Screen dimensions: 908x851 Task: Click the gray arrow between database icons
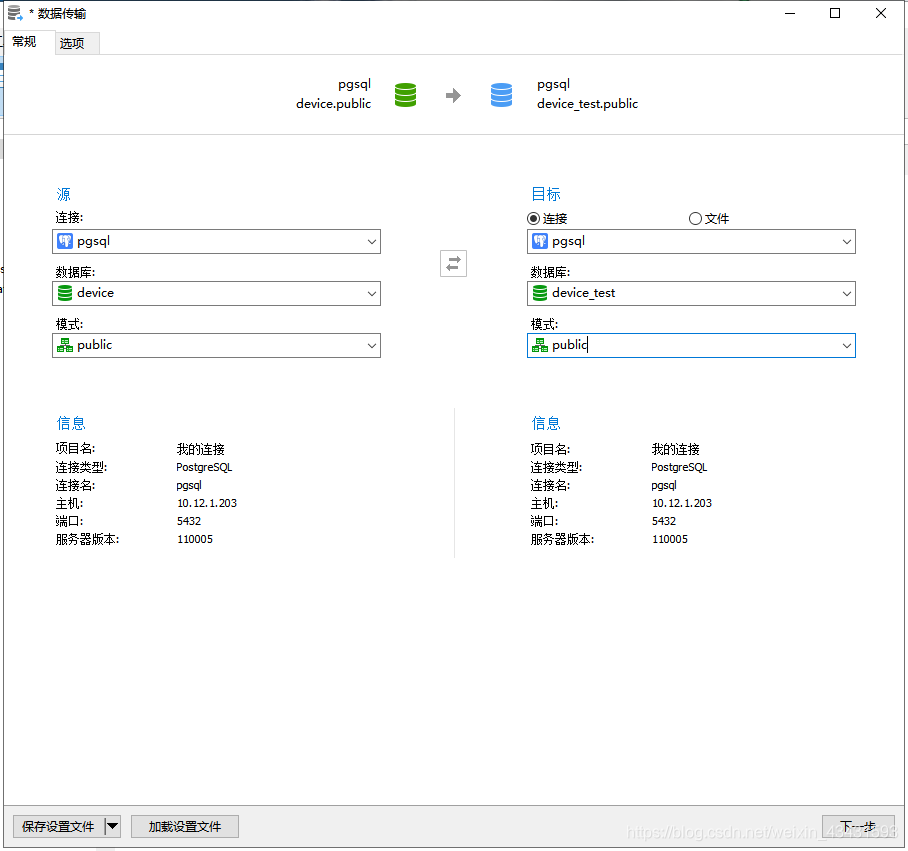[453, 95]
